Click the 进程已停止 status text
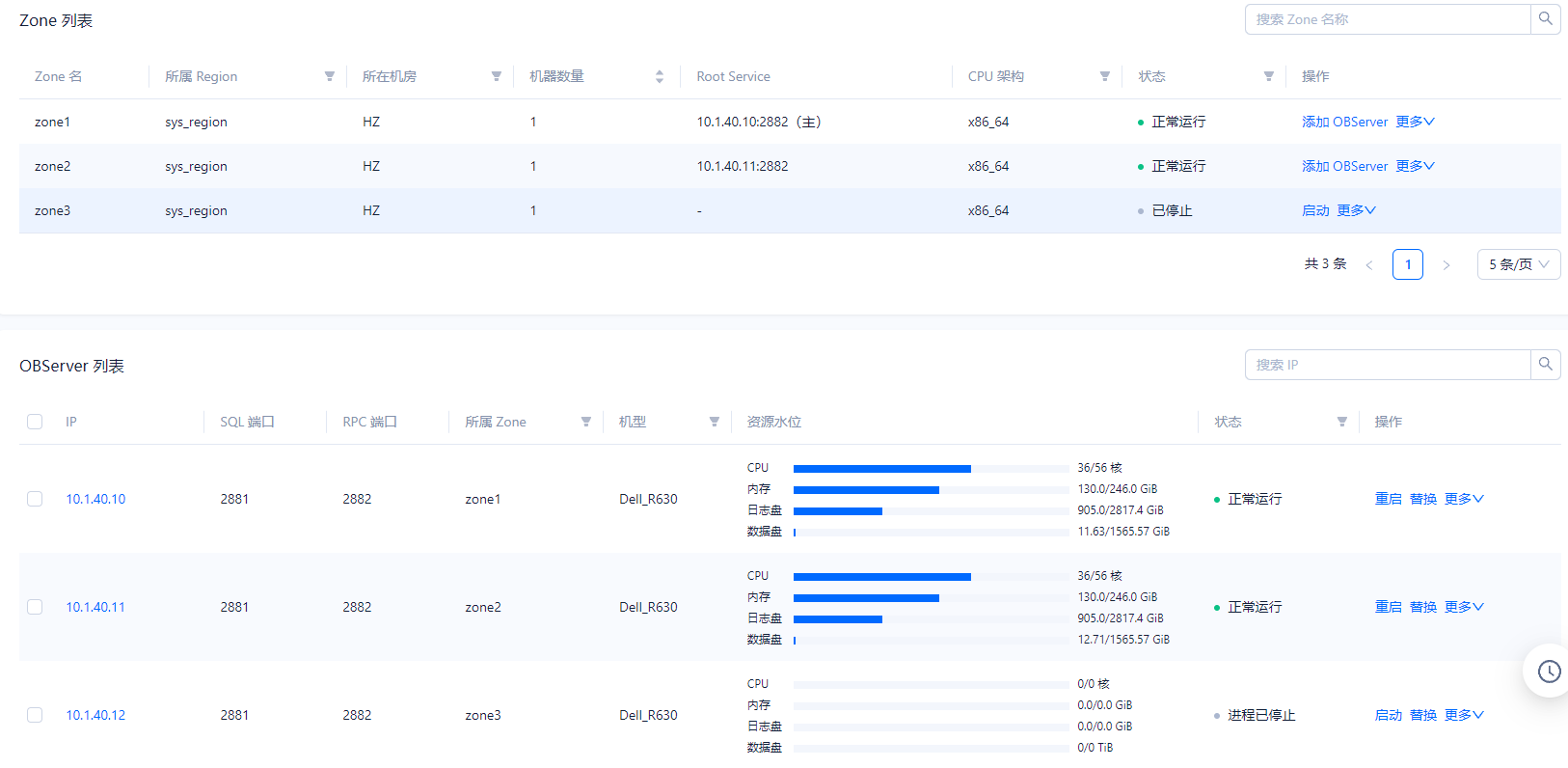The height and width of the screenshot is (768, 1568). [1261, 715]
